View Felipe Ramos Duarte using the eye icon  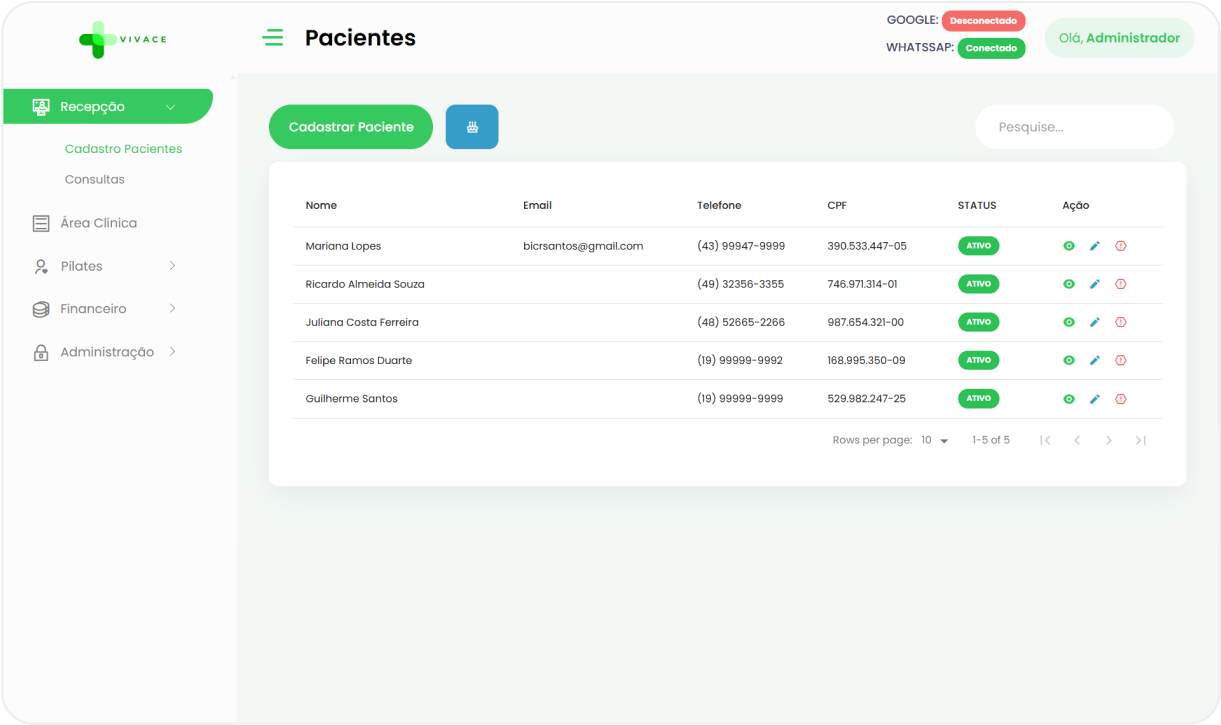[1068, 360]
